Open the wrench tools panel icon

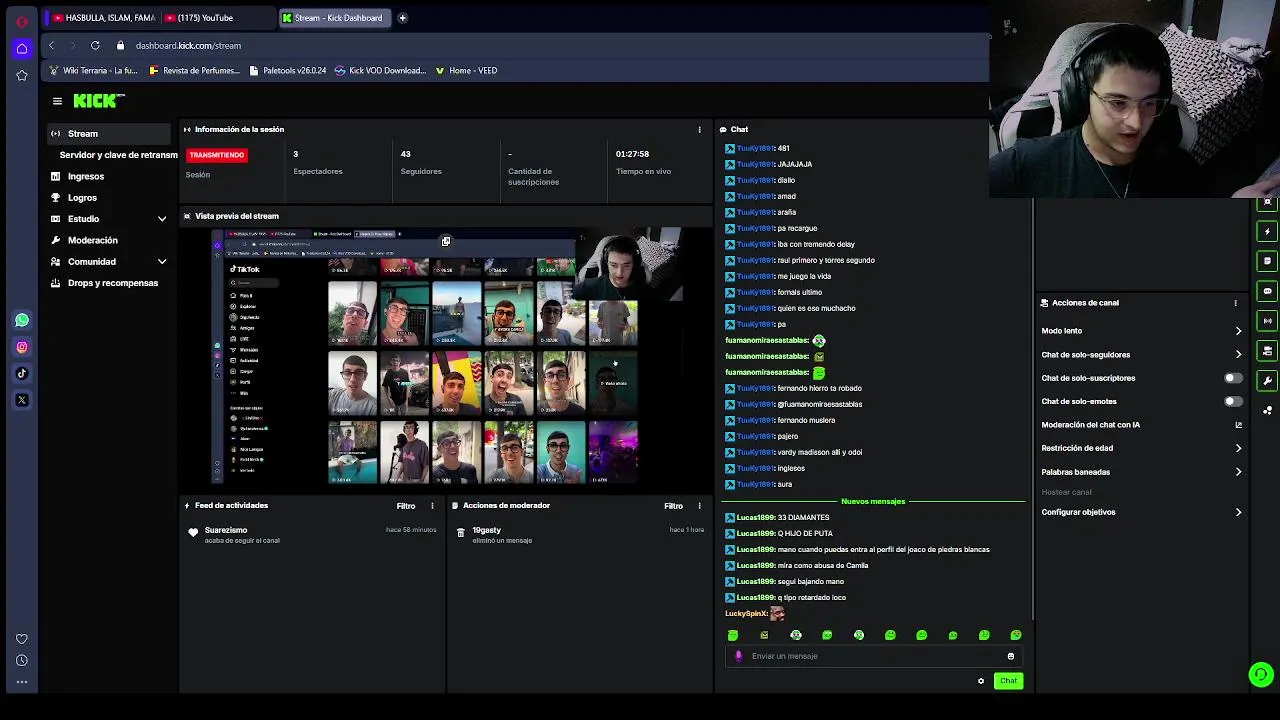click(x=1268, y=380)
